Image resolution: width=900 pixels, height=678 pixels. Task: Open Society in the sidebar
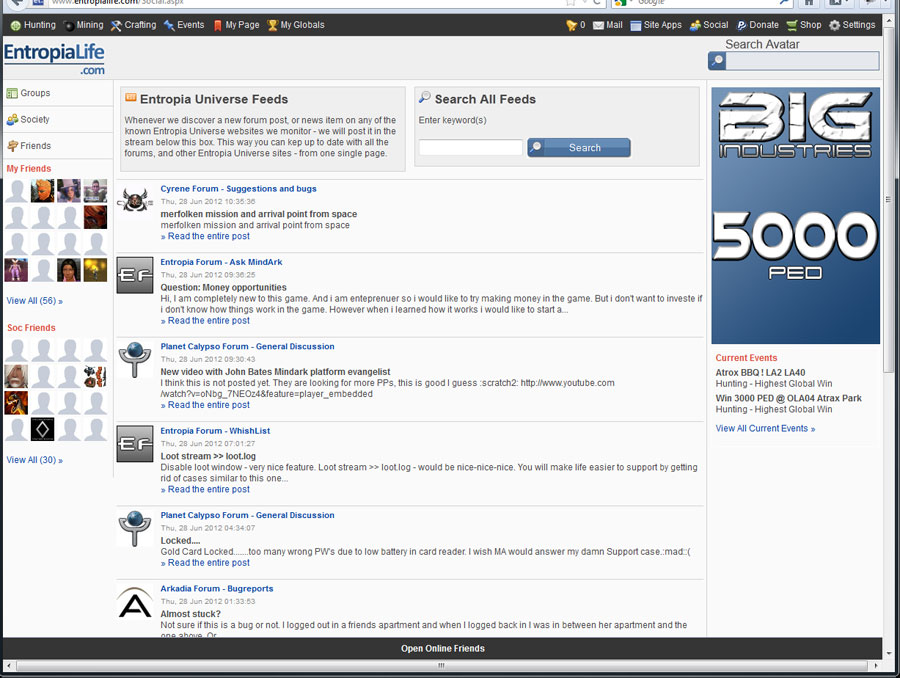coord(35,119)
